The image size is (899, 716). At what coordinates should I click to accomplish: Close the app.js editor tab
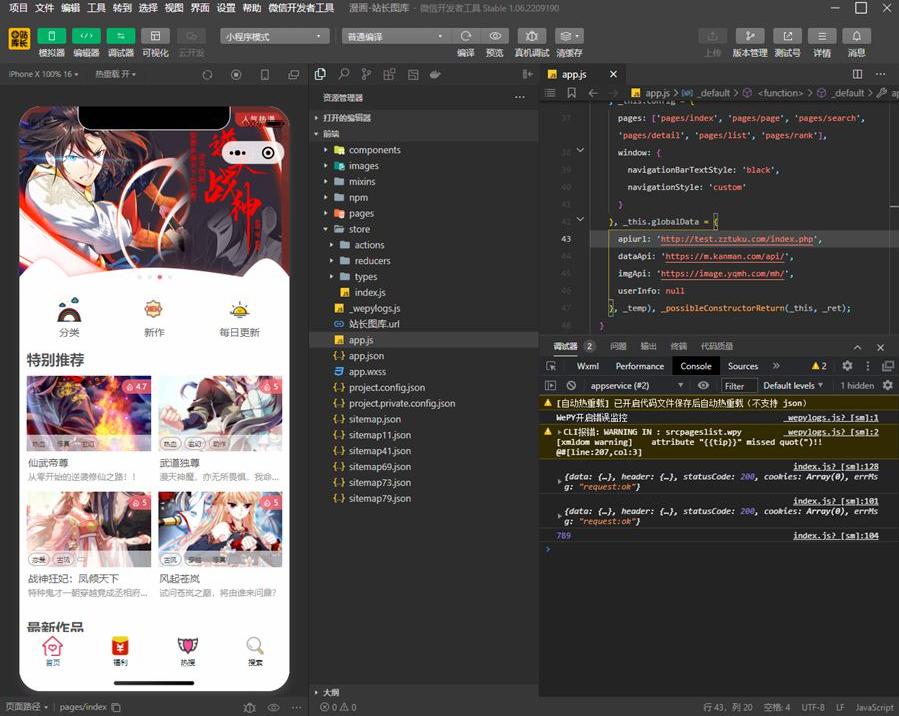click(613, 74)
